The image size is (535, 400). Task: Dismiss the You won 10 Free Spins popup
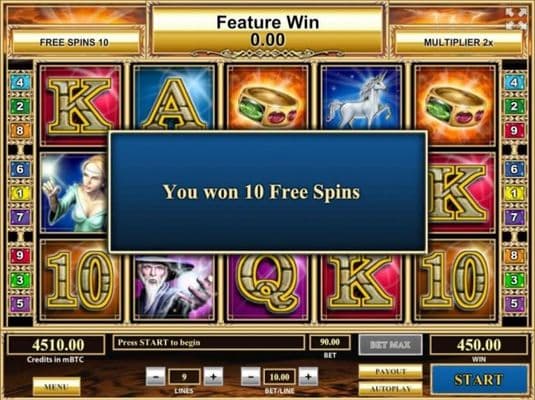tap(268, 192)
